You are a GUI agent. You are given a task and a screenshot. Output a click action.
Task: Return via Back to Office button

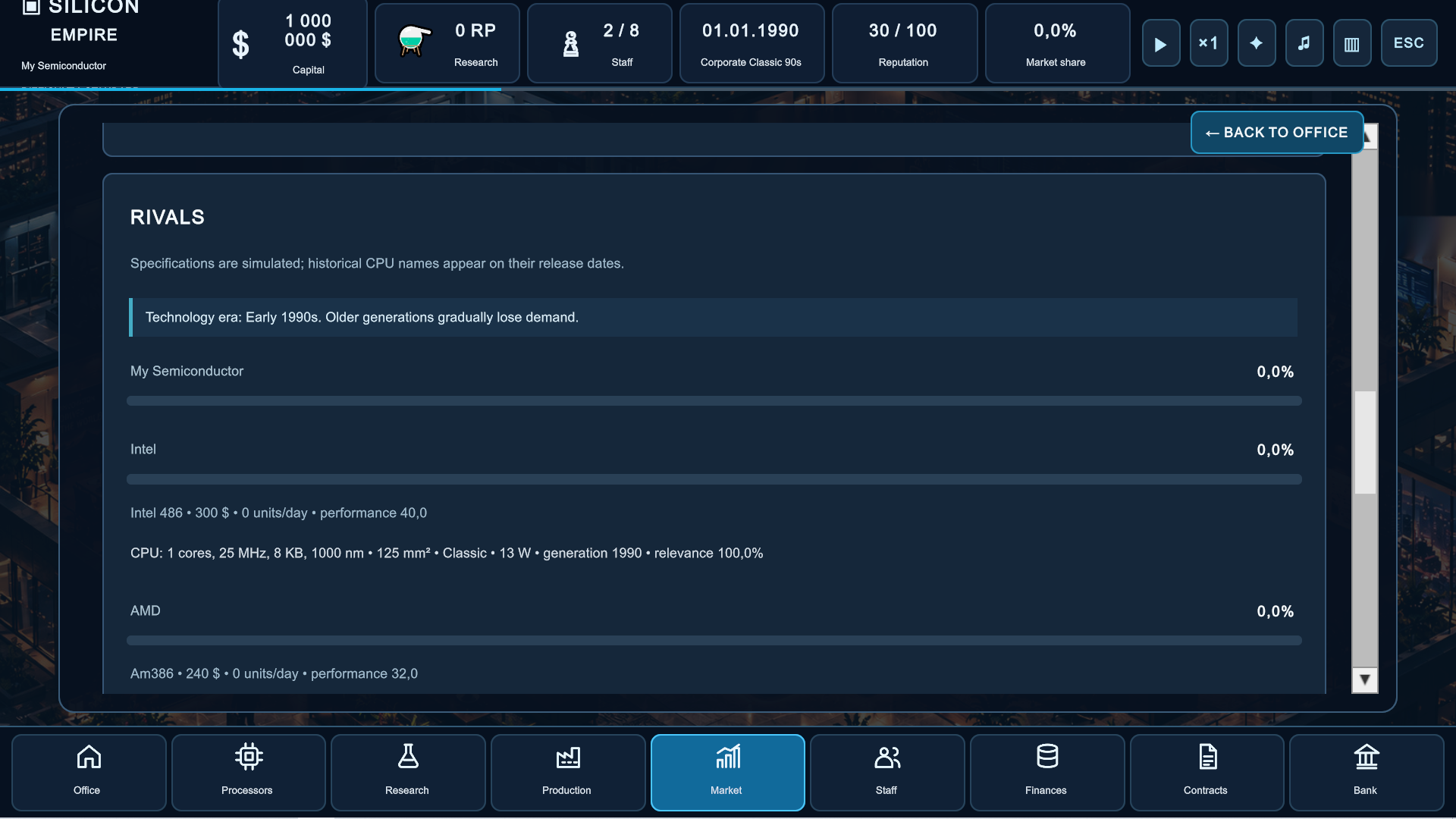(1277, 133)
